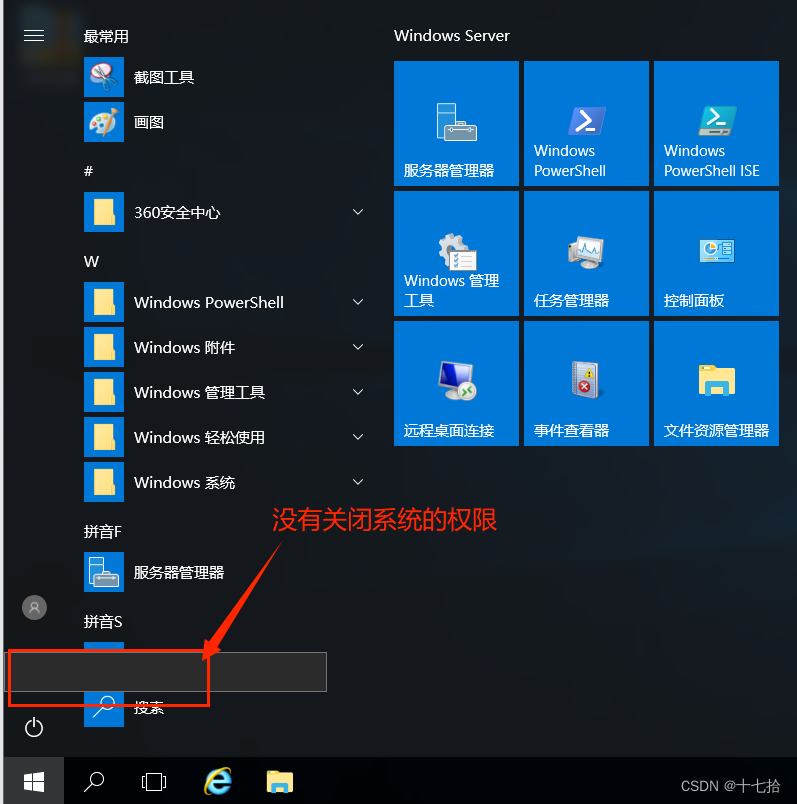Image resolution: width=797 pixels, height=804 pixels.
Task: Click the 画图 label text
Action: [x=149, y=123]
